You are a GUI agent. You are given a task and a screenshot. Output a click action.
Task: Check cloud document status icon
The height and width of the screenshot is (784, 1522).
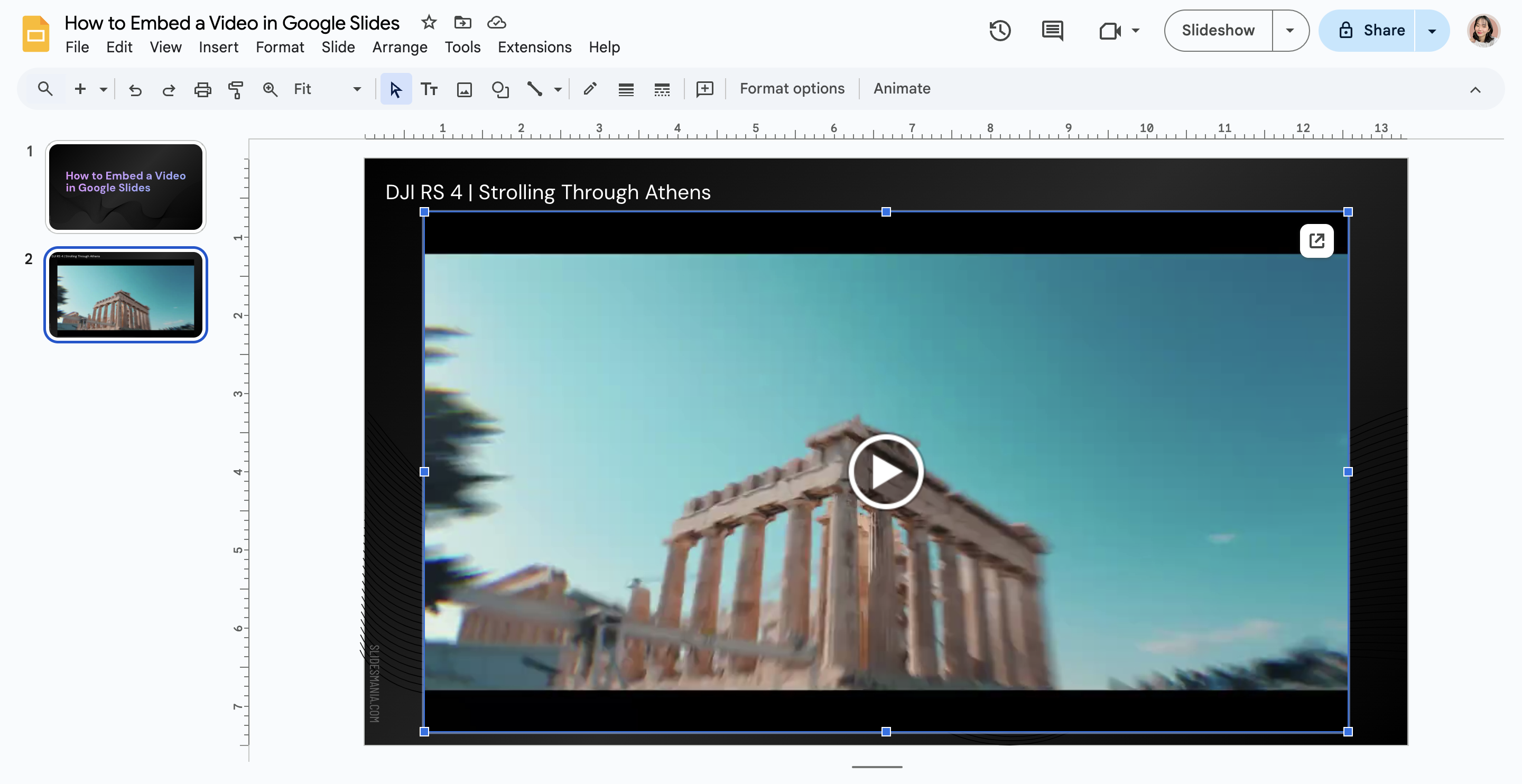496,22
